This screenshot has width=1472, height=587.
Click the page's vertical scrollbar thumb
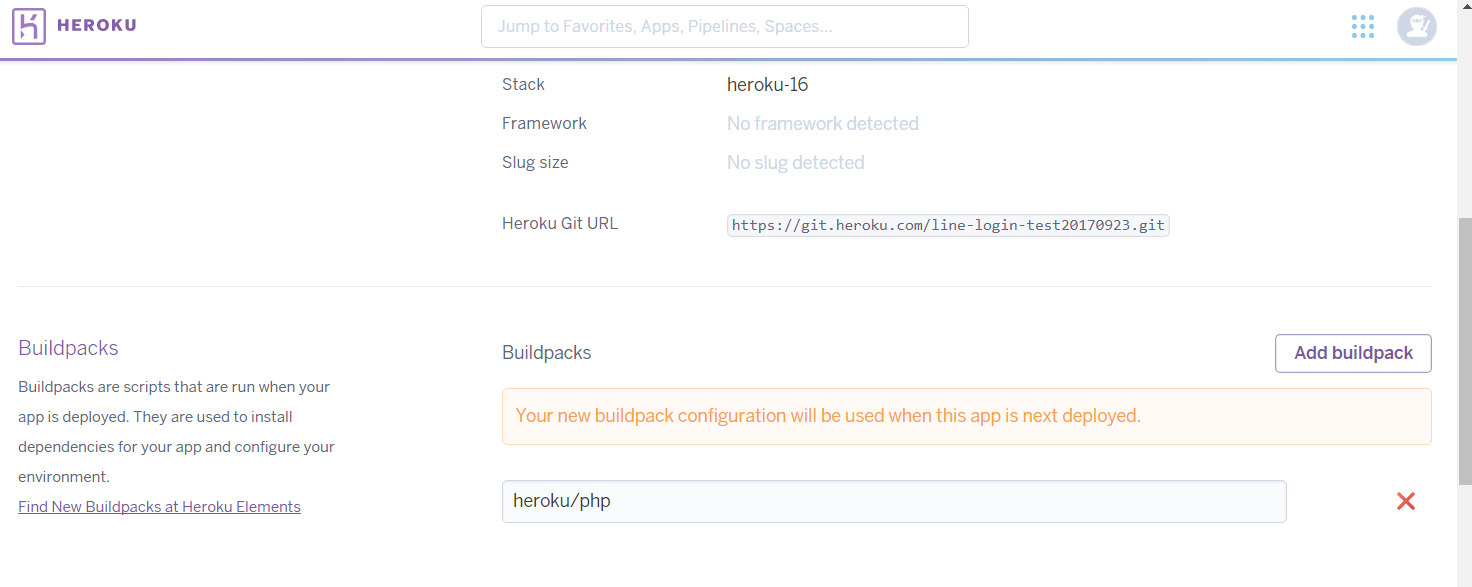[x=1465, y=350]
